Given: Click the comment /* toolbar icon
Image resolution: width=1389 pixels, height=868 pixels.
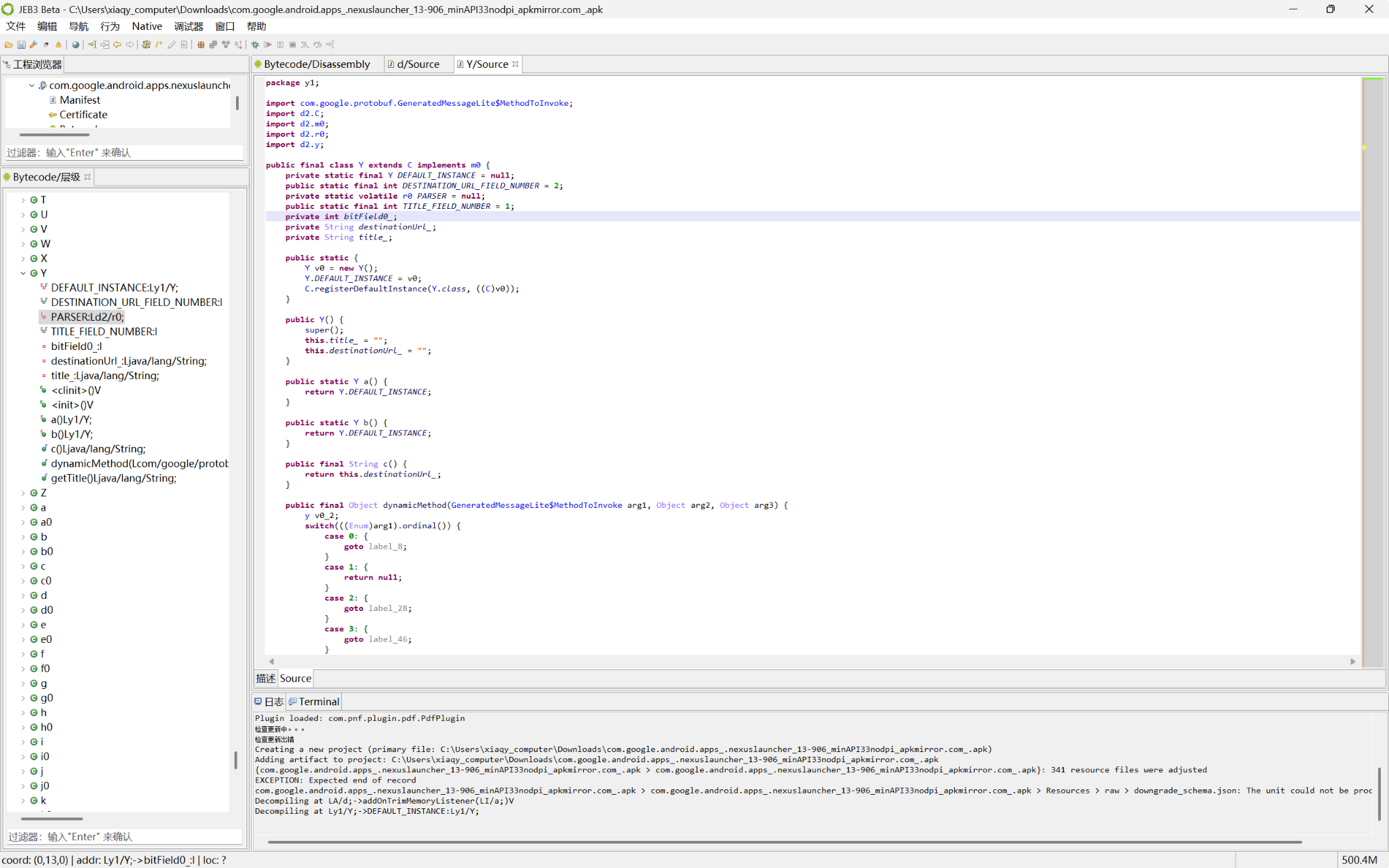Looking at the screenshot, I should [x=159, y=45].
